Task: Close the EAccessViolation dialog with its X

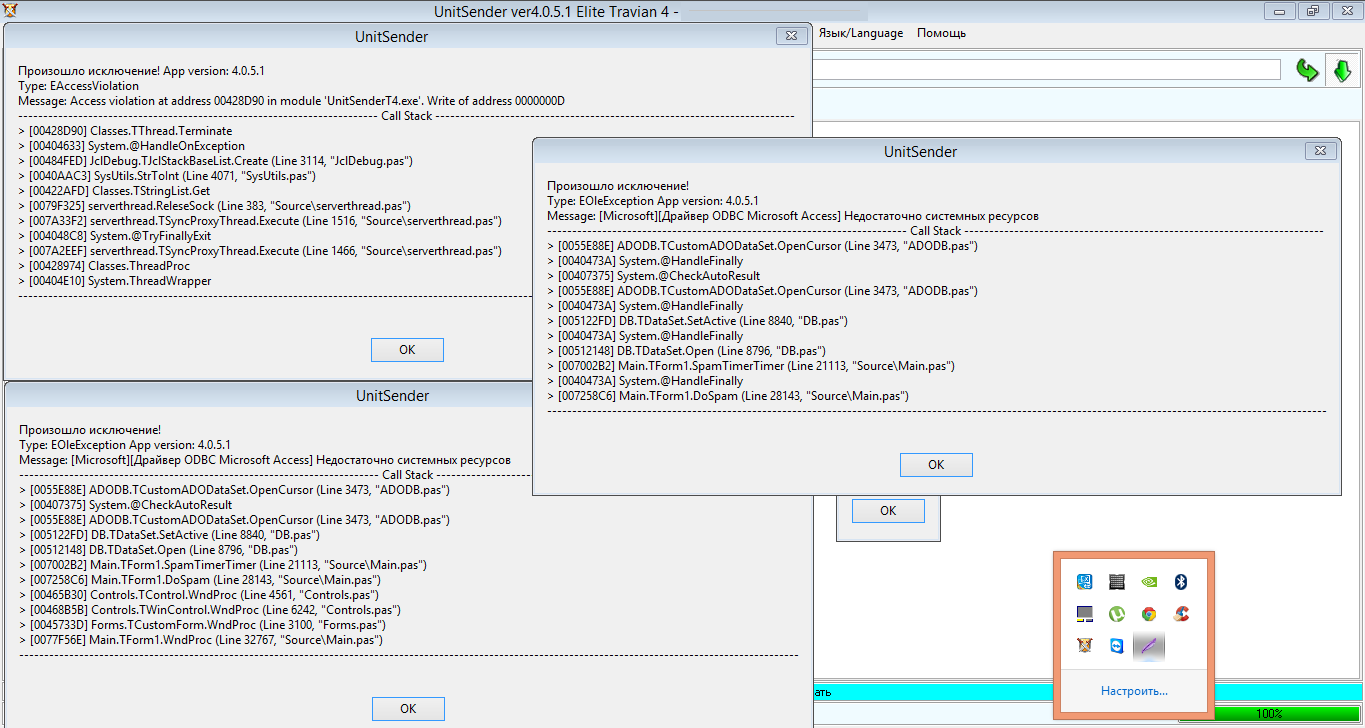Action: point(790,36)
